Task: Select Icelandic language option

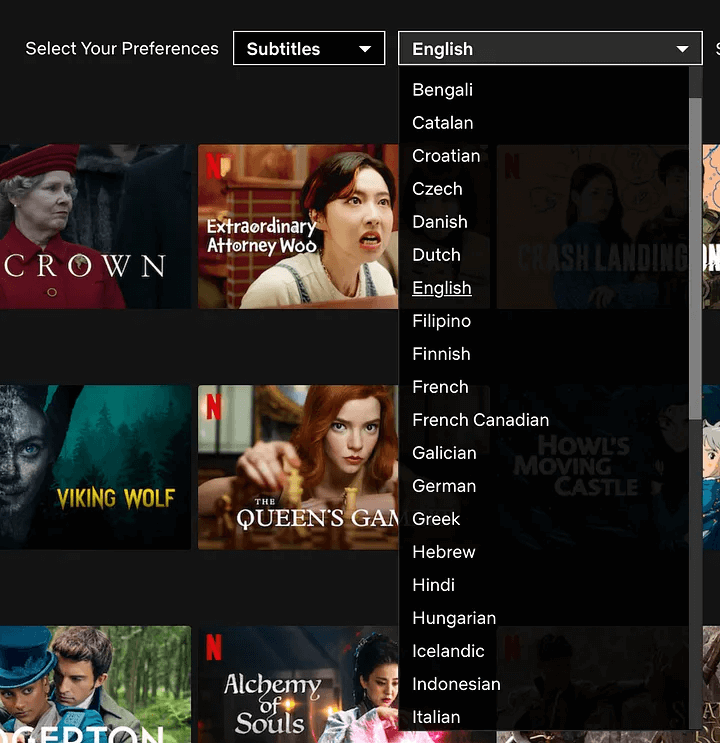Action: [448, 651]
